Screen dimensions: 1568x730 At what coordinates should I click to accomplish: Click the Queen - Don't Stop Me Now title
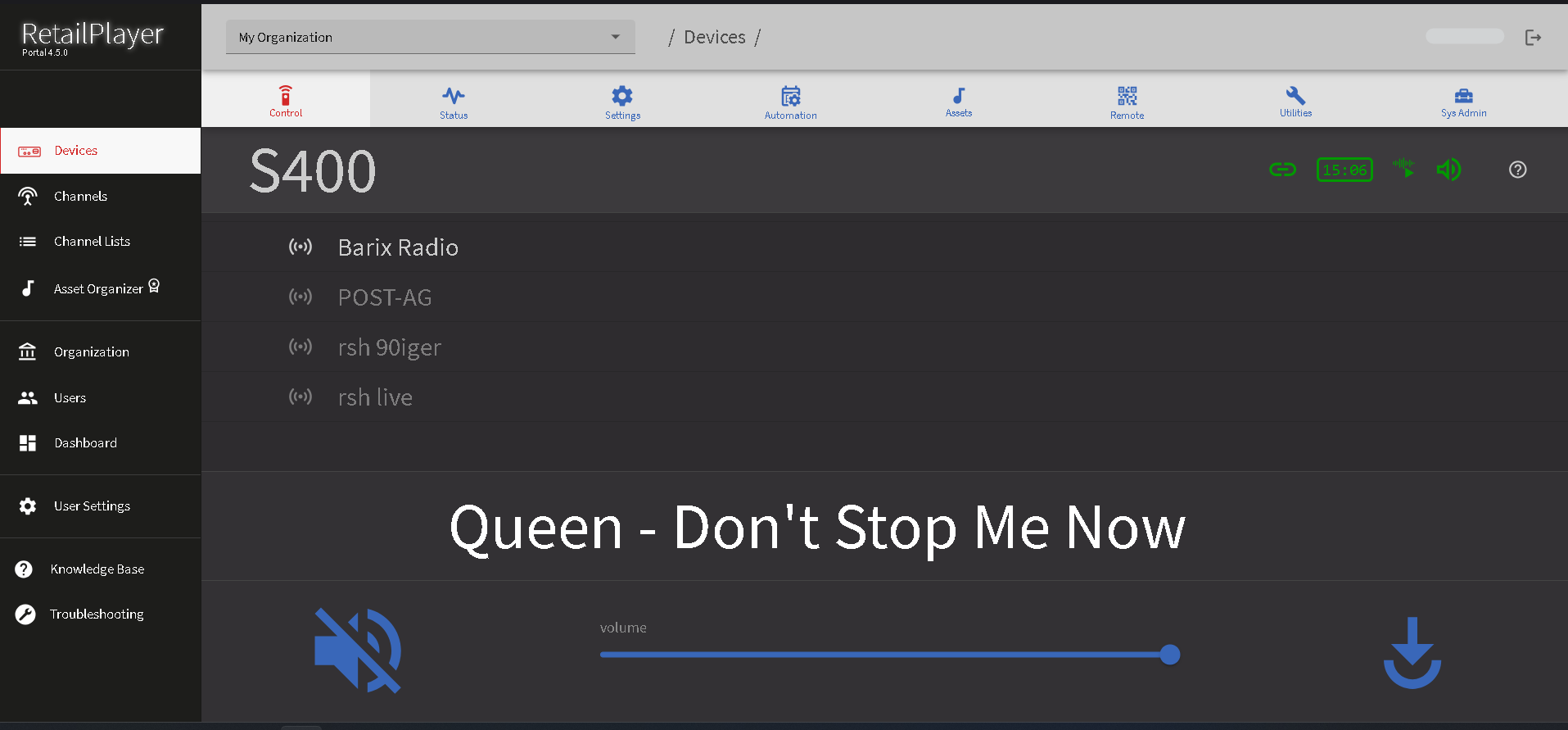tap(816, 528)
